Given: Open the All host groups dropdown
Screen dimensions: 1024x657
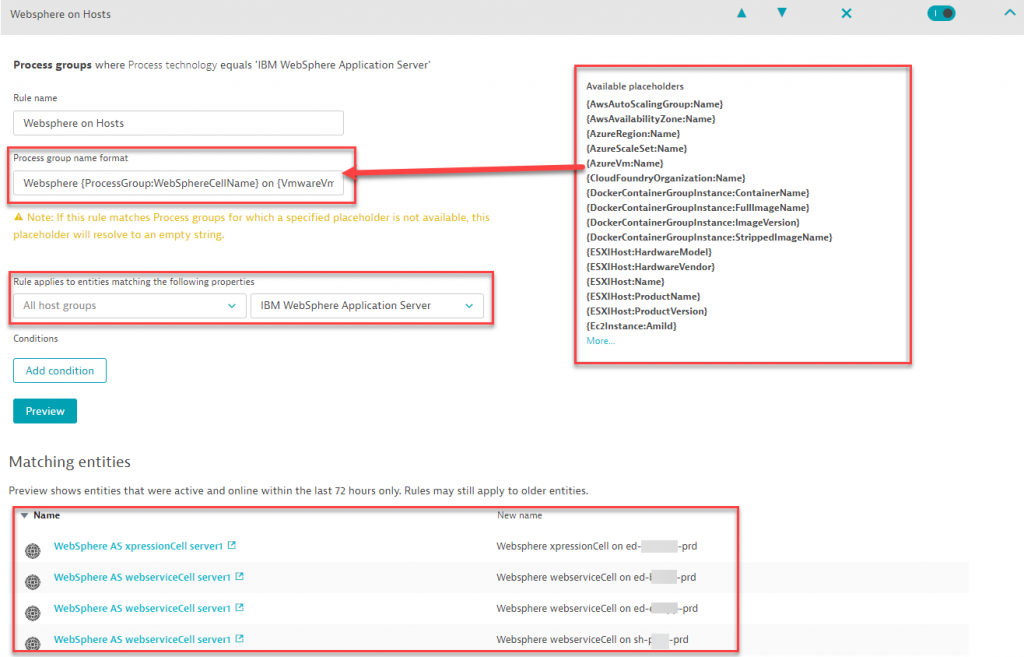Looking at the screenshot, I should click(129, 306).
